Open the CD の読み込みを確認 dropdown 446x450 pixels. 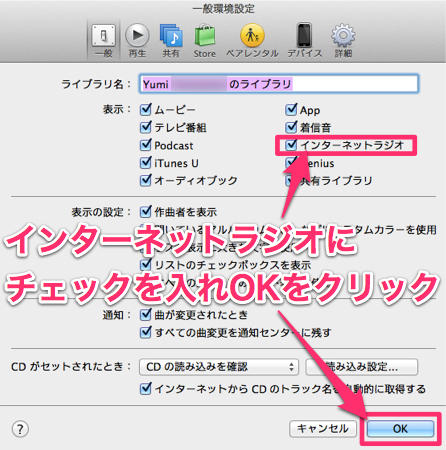[219, 367]
